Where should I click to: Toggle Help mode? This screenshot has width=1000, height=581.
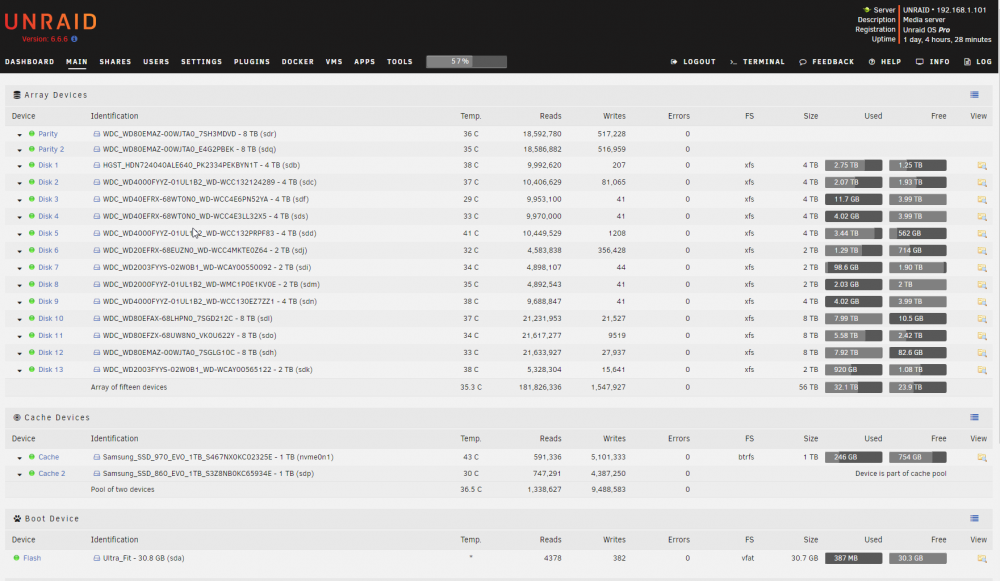click(x=885, y=62)
